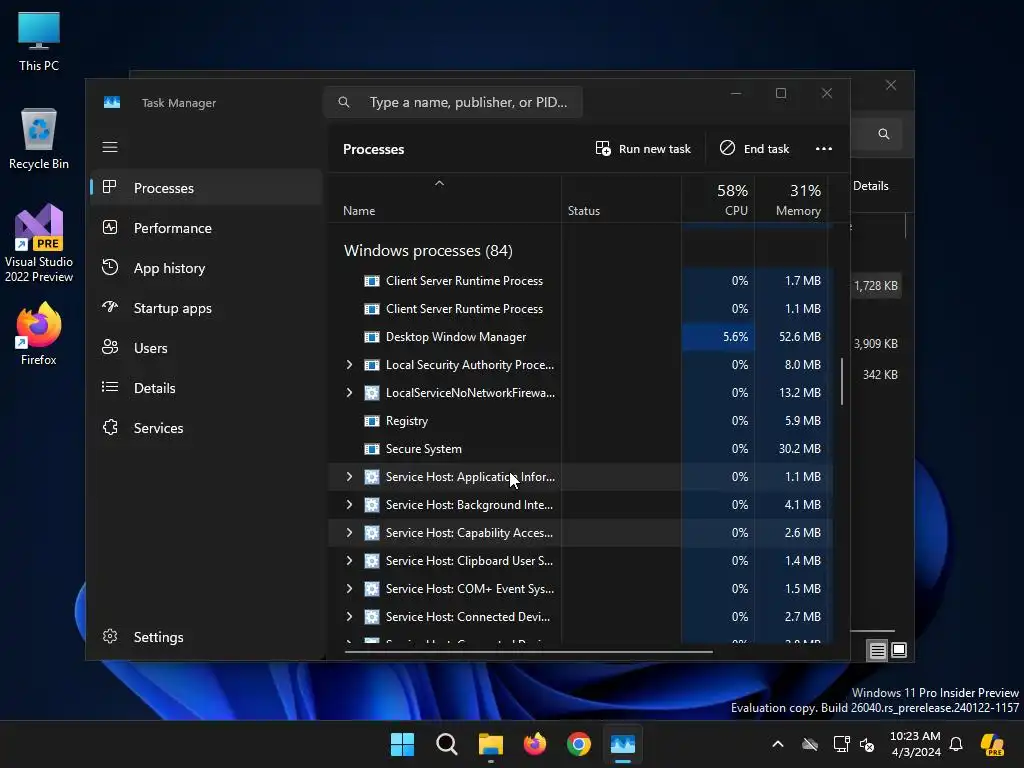Go to Startup apps page
1024x768 pixels.
pos(206,308)
